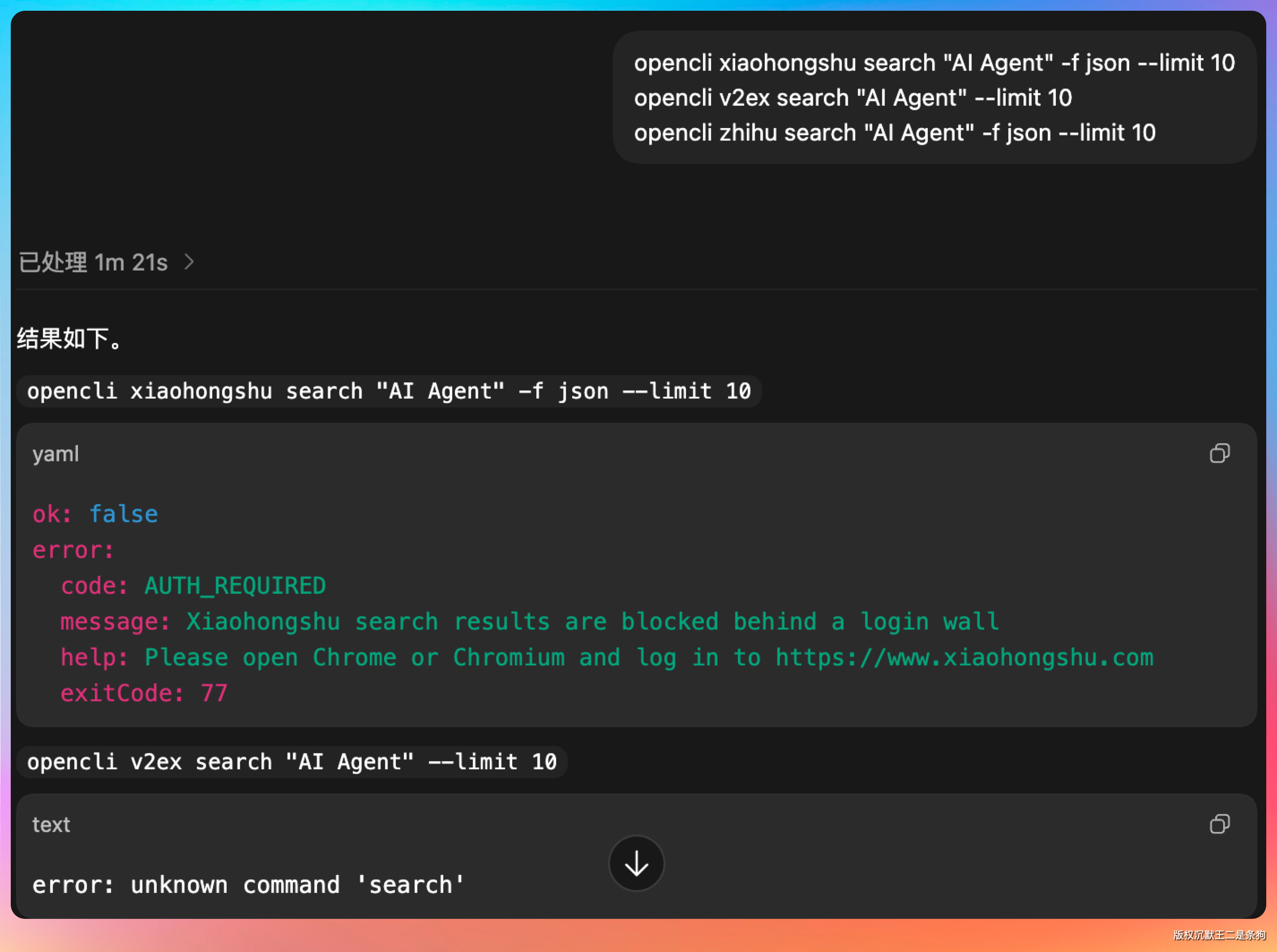Image resolution: width=1277 pixels, height=952 pixels.
Task: Click the v2ex line in user message
Action: [853, 98]
